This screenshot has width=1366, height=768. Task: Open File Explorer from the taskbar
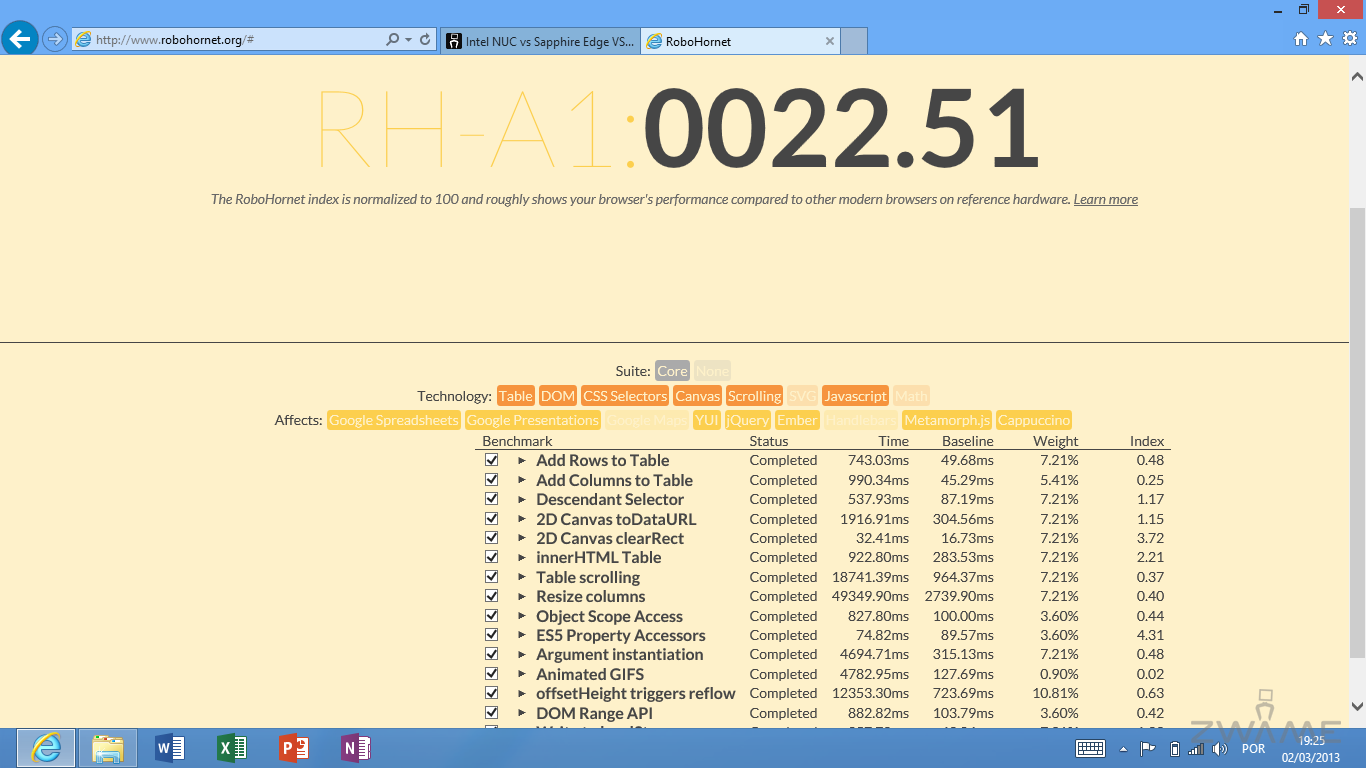pos(108,748)
